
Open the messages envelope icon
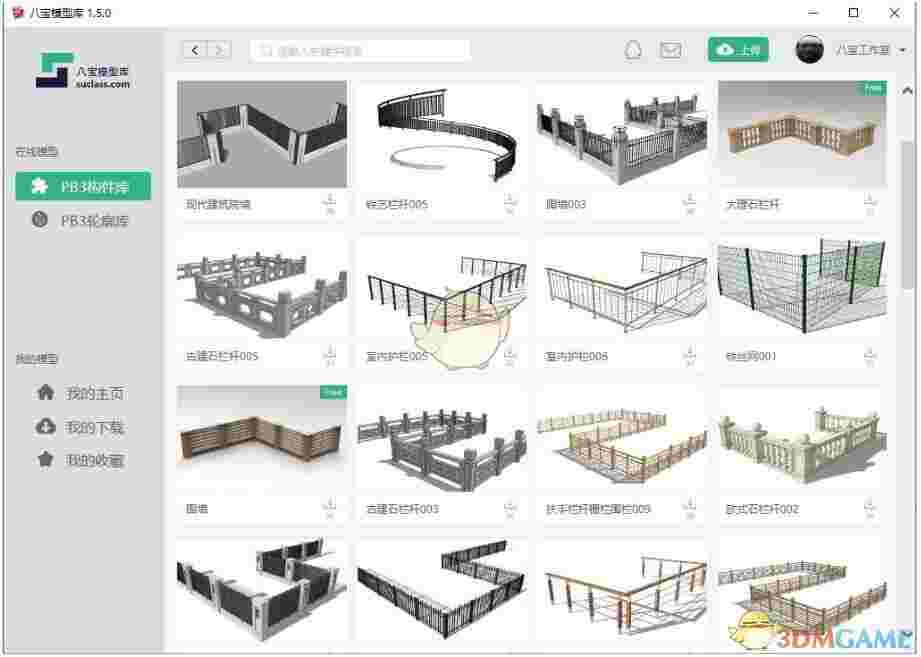click(671, 49)
